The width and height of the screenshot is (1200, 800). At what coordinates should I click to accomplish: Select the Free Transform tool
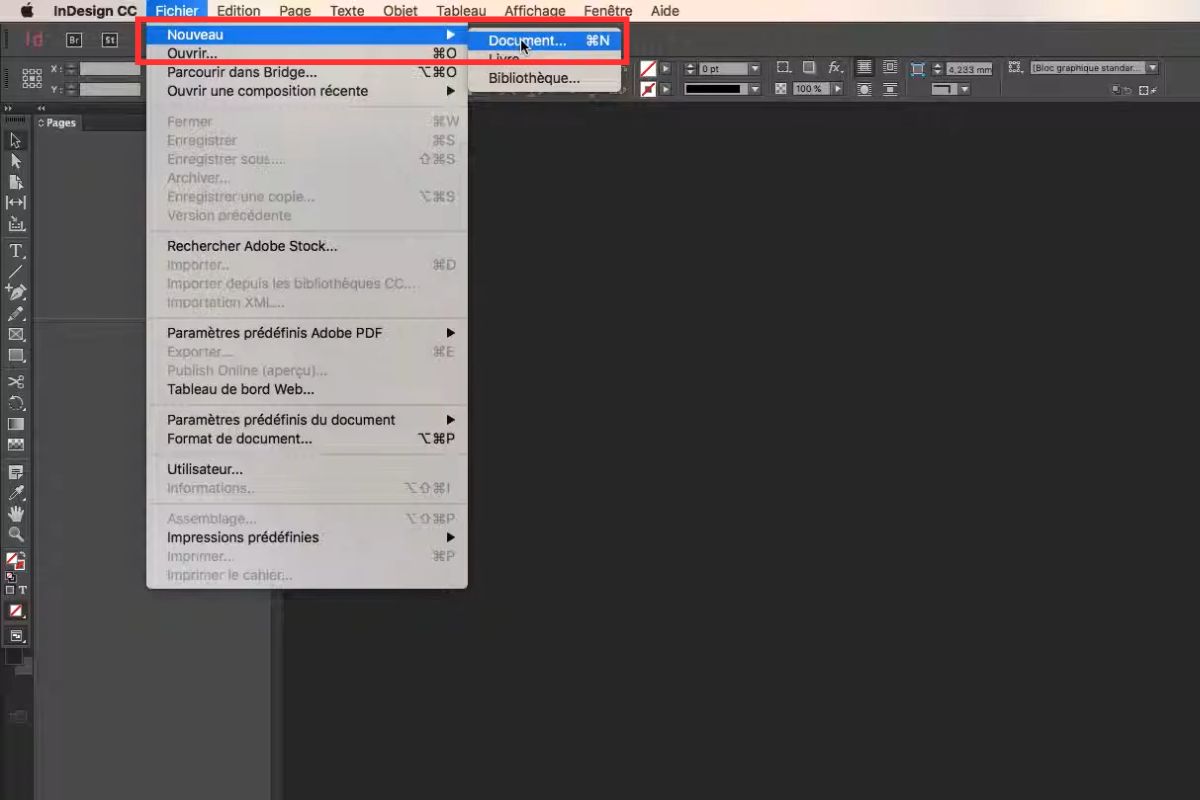click(16, 403)
